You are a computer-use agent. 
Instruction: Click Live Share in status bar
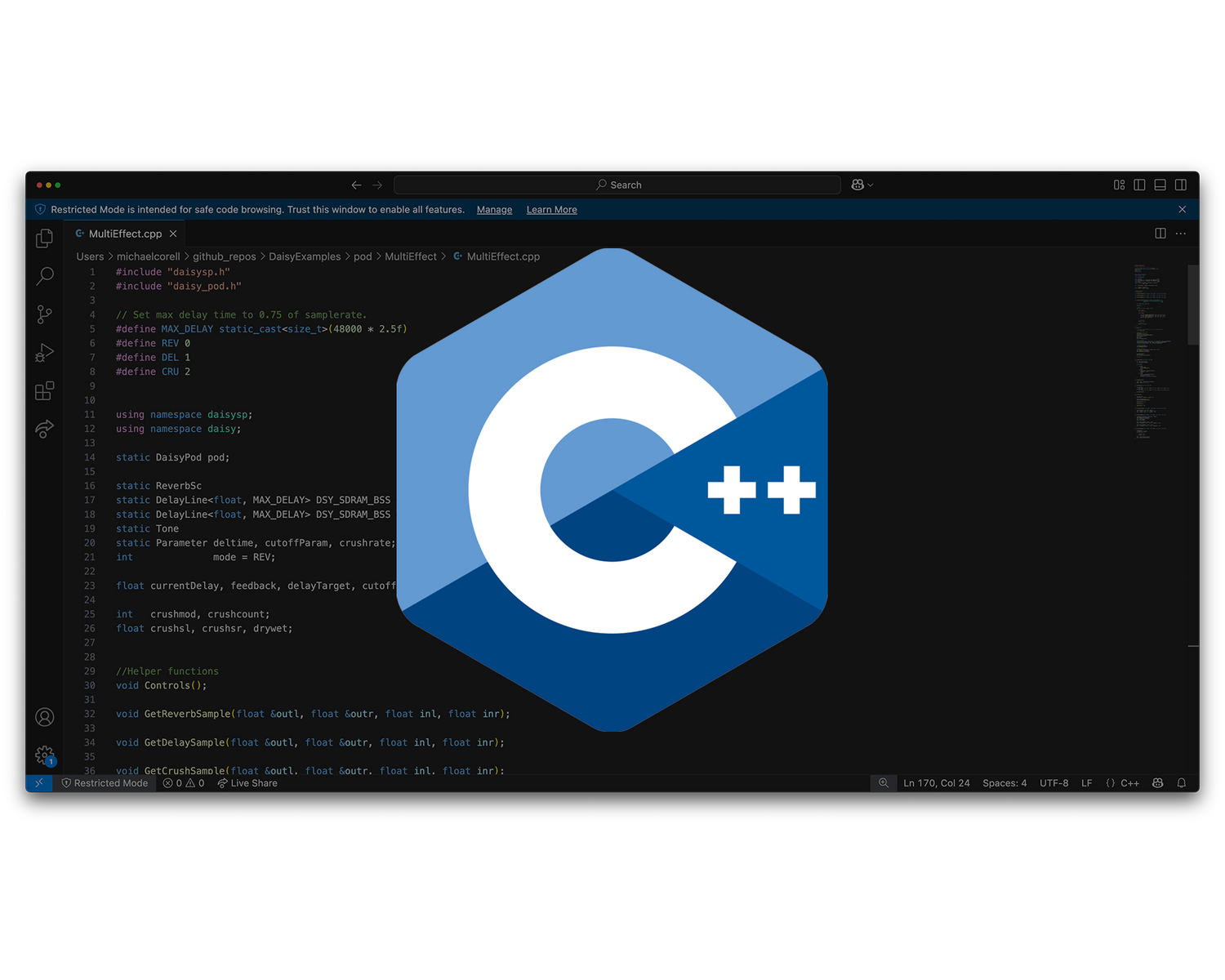click(247, 783)
